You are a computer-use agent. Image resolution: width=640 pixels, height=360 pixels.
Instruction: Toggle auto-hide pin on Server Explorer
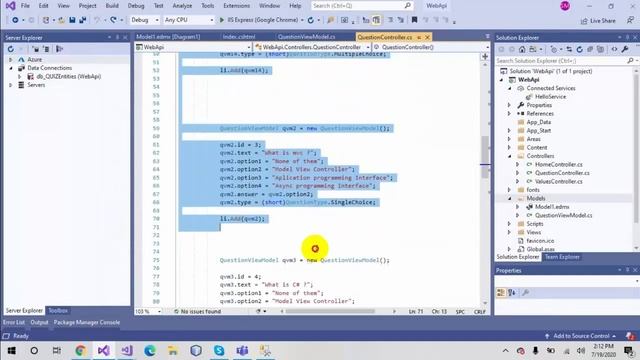118,37
